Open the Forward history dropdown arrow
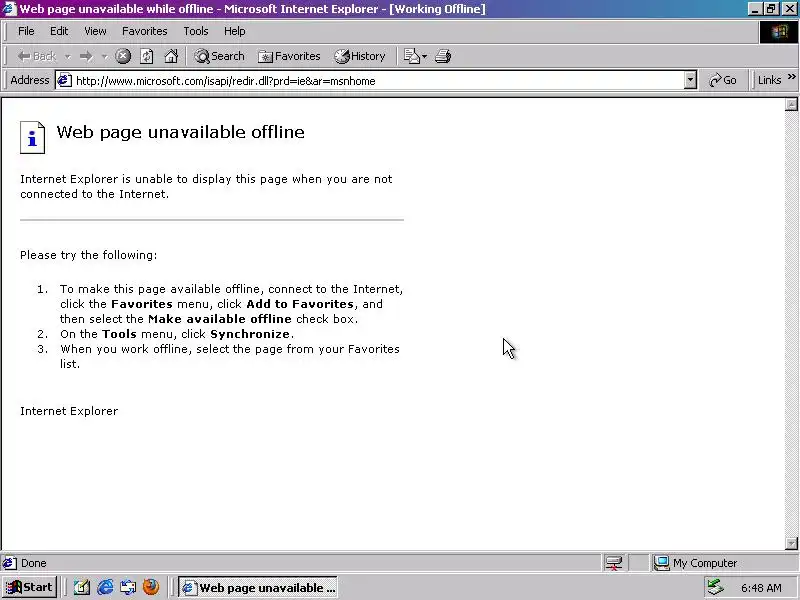Screen dimensions: 800x600 [105, 57]
